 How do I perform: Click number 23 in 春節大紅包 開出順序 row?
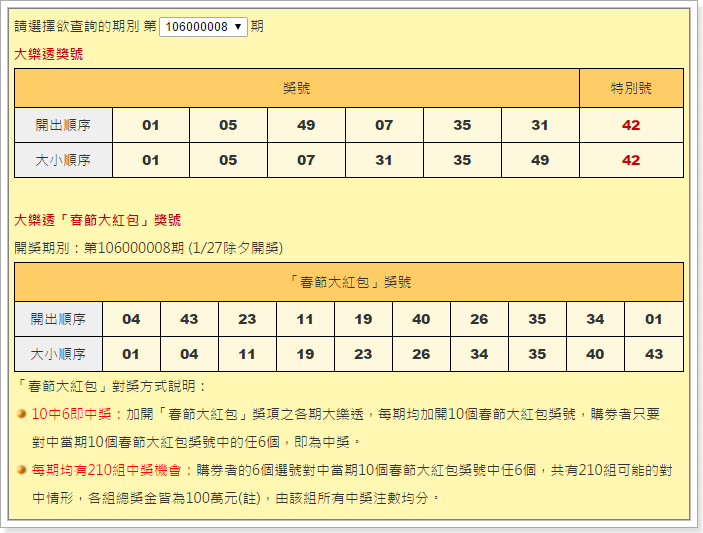tap(247, 319)
